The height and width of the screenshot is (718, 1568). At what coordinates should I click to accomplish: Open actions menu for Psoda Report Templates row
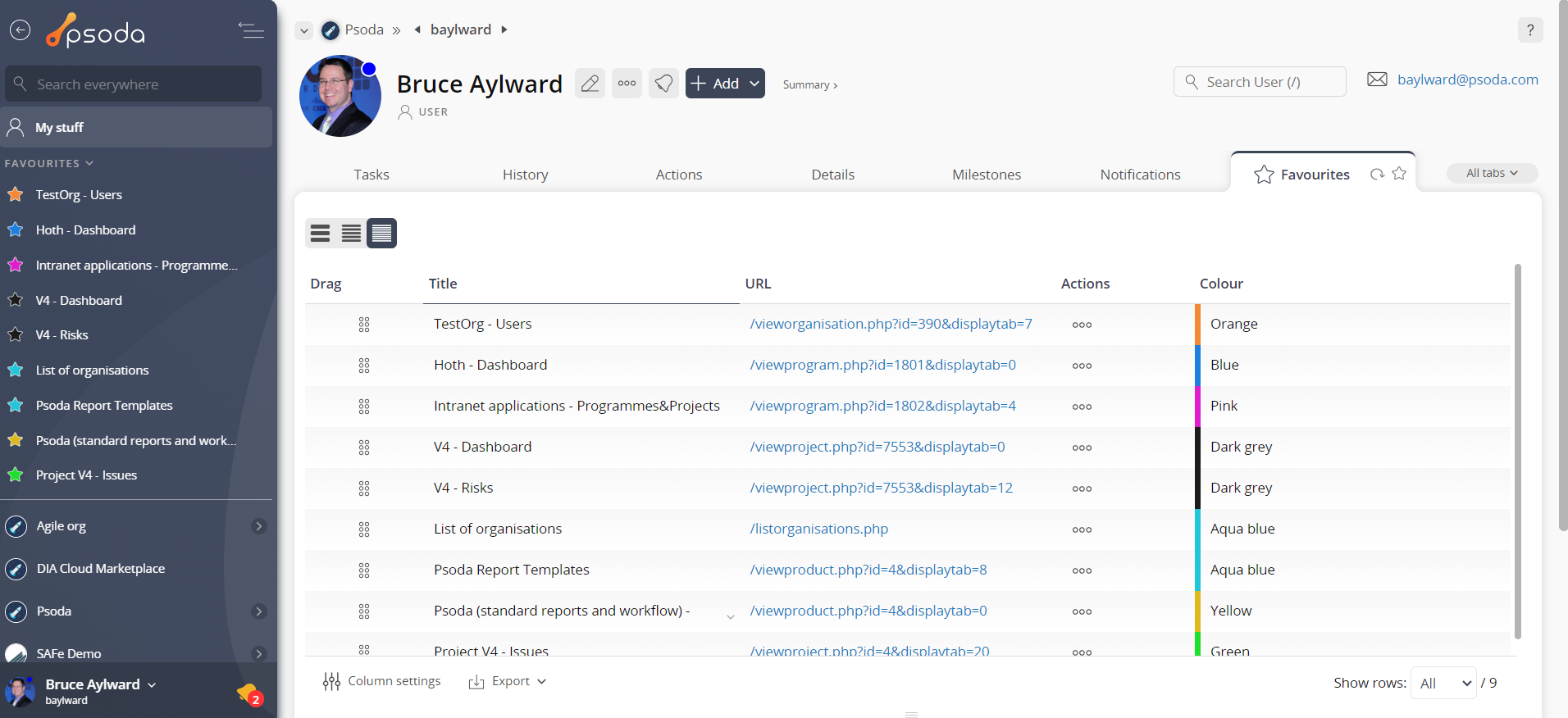tap(1082, 570)
